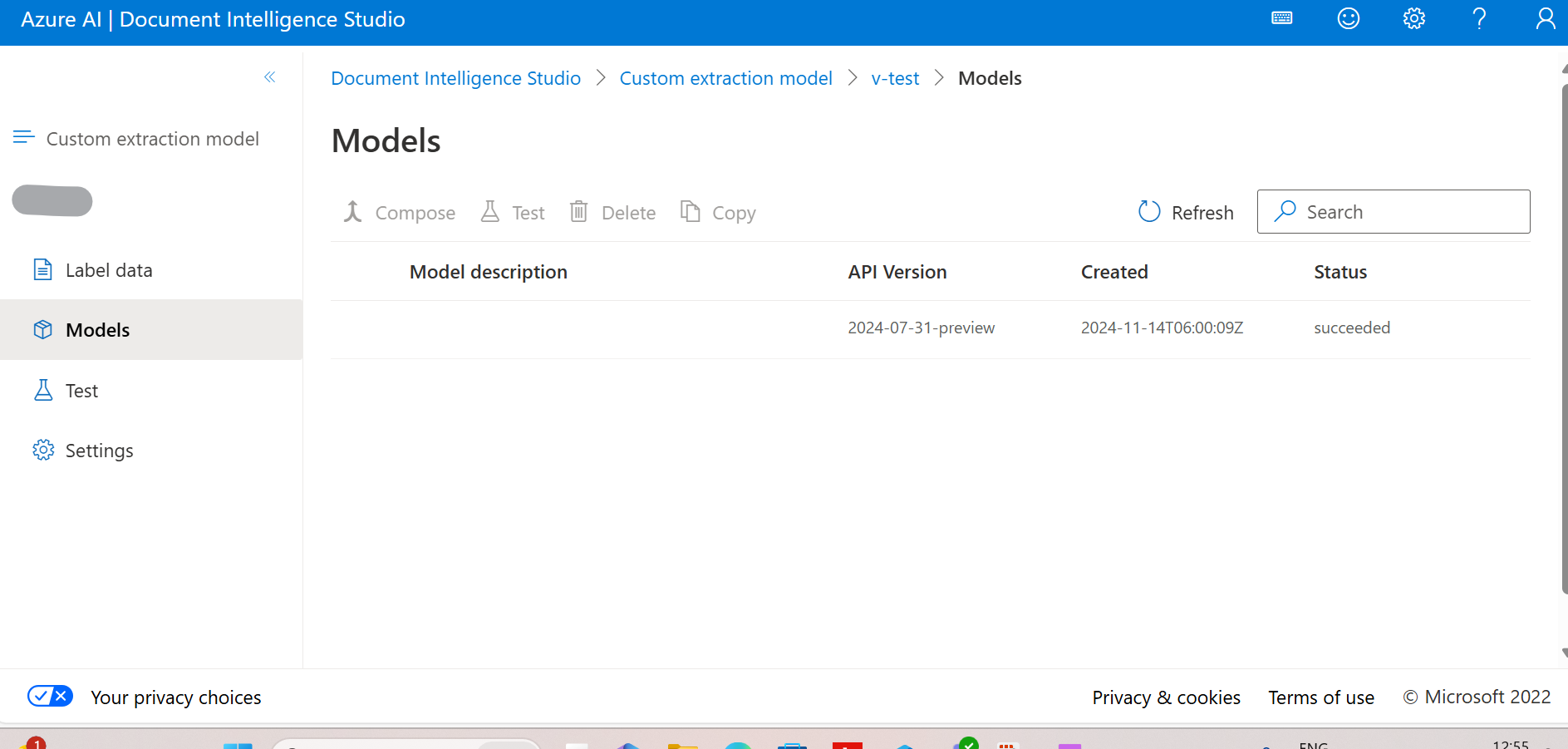1568x749 pixels.
Task: Open the account profile icon
Action: [x=1544, y=18]
